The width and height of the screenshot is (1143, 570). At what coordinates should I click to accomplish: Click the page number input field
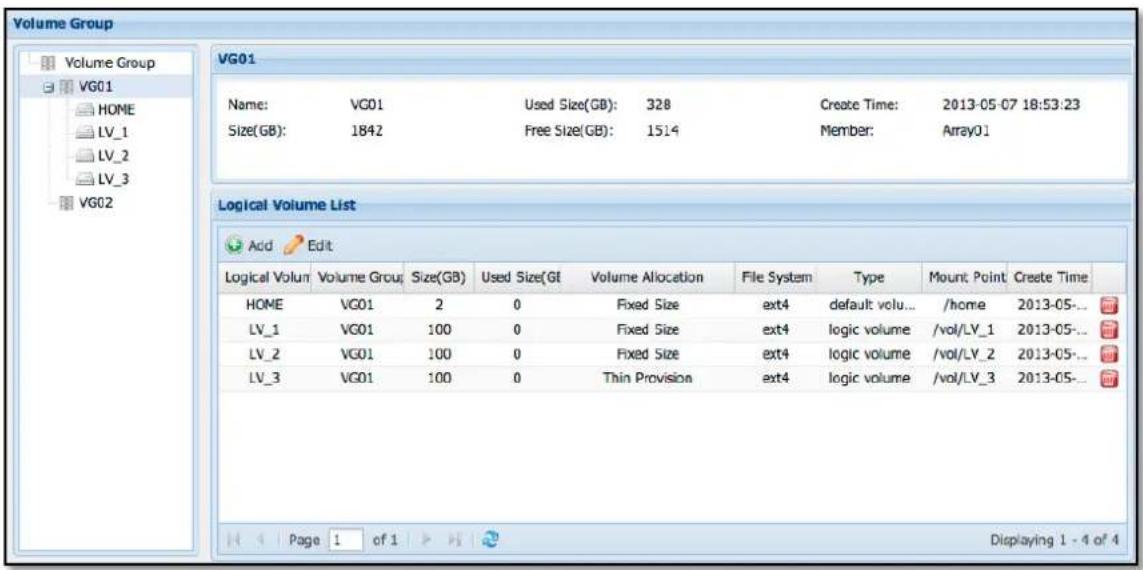(x=346, y=541)
